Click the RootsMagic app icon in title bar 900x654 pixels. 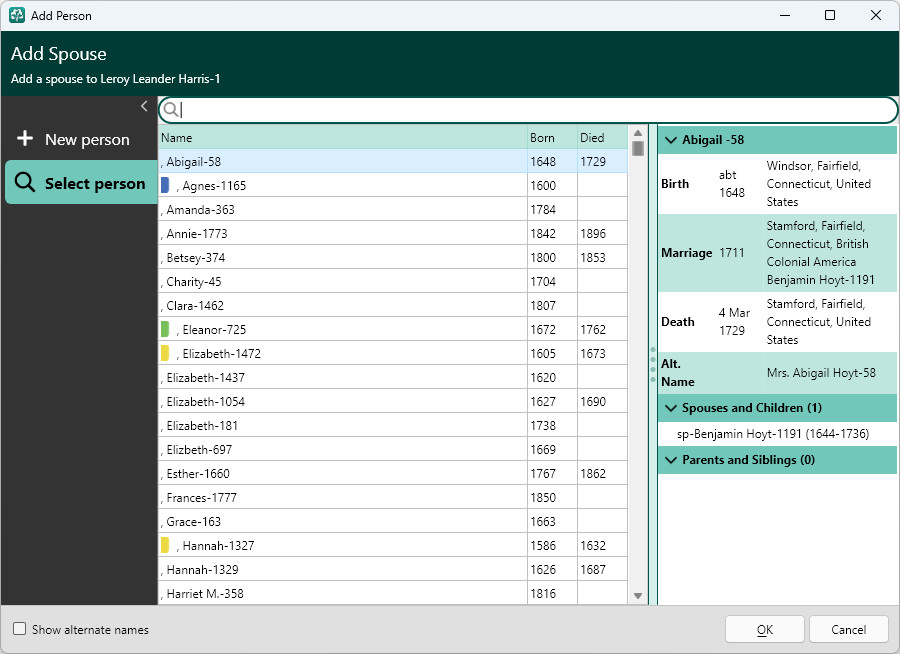click(x=17, y=16)
